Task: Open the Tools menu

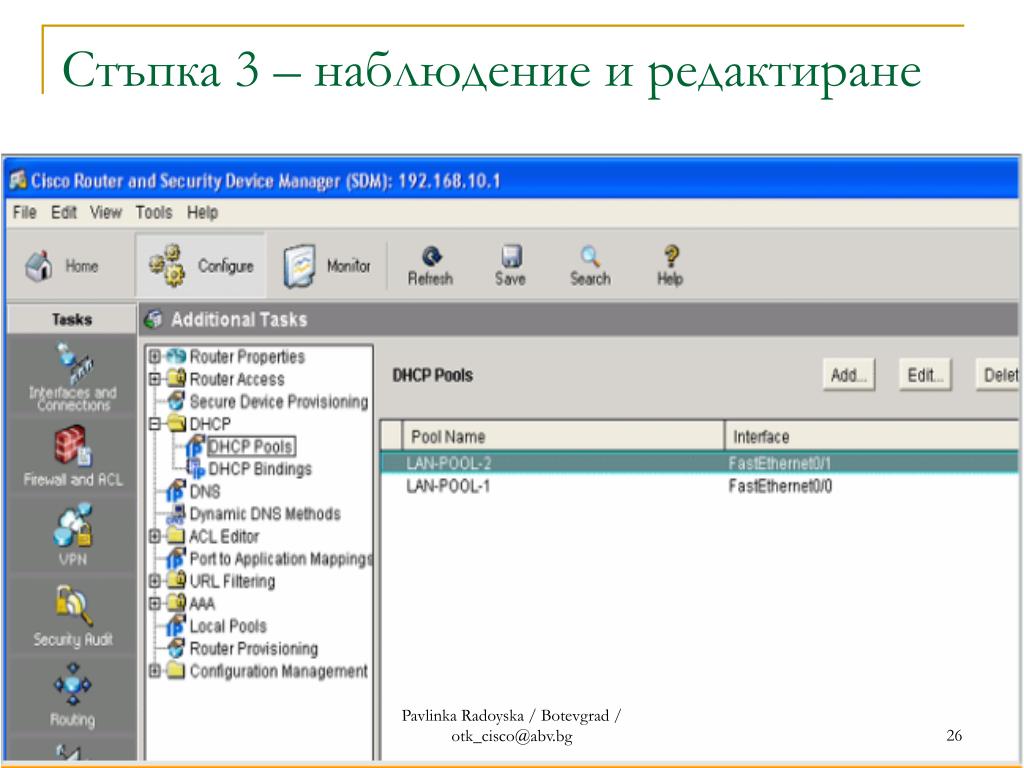Action: 154,212
